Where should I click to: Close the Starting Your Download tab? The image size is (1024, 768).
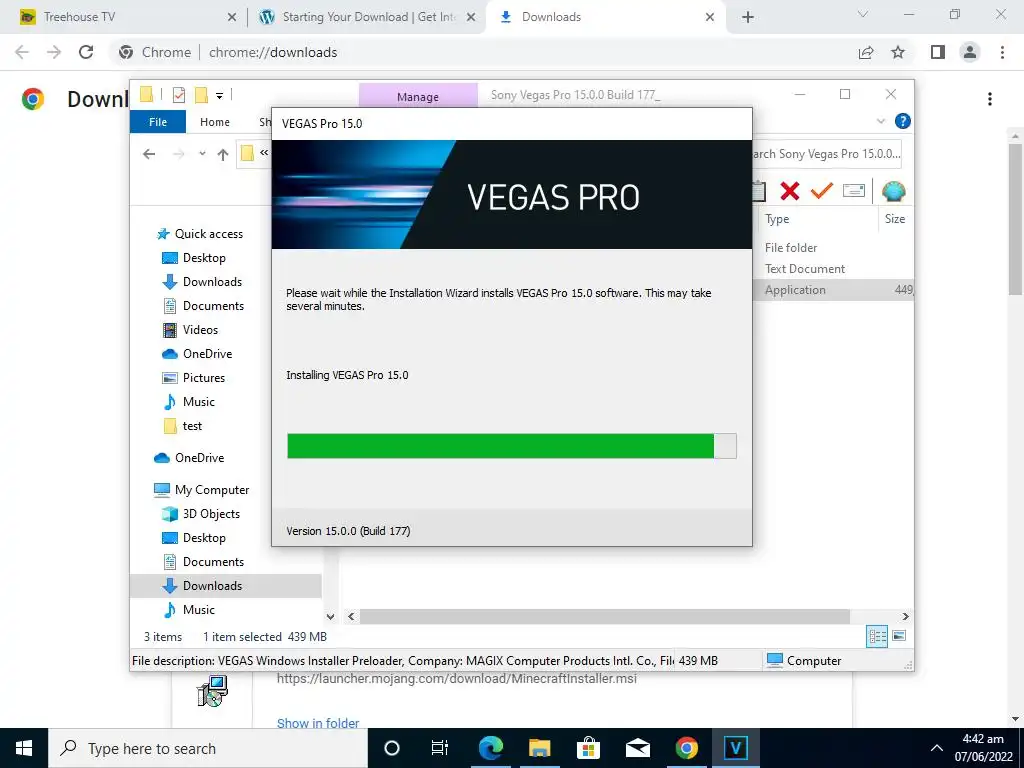pos(471,17)
